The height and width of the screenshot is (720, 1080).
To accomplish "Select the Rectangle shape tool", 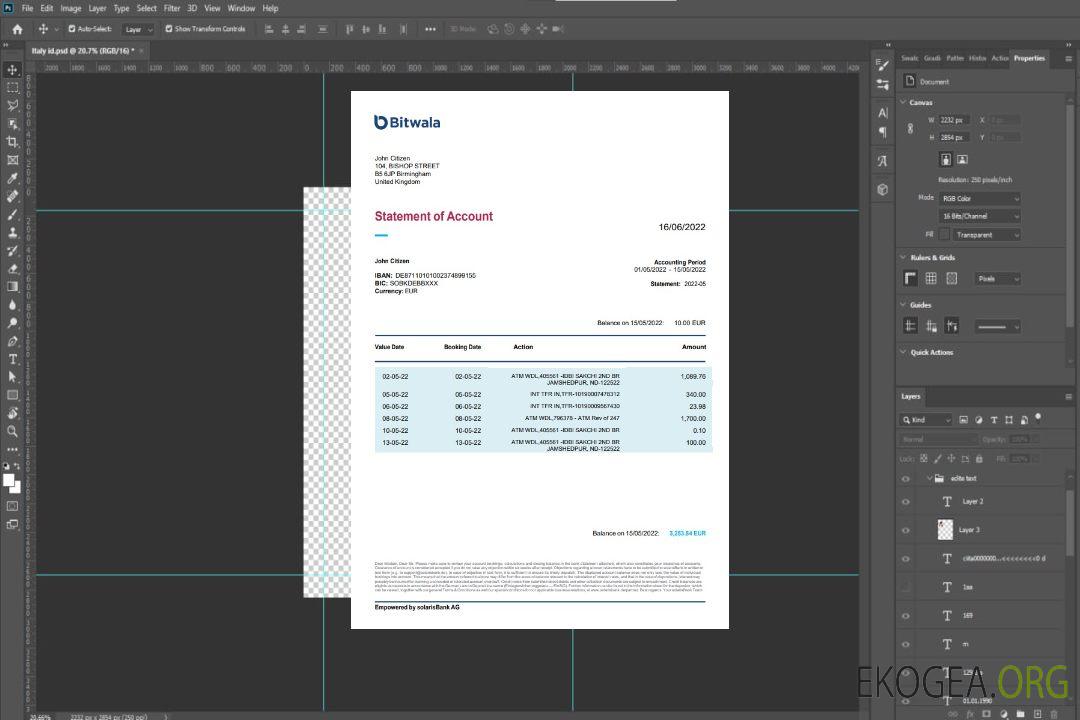I will 12,395.
